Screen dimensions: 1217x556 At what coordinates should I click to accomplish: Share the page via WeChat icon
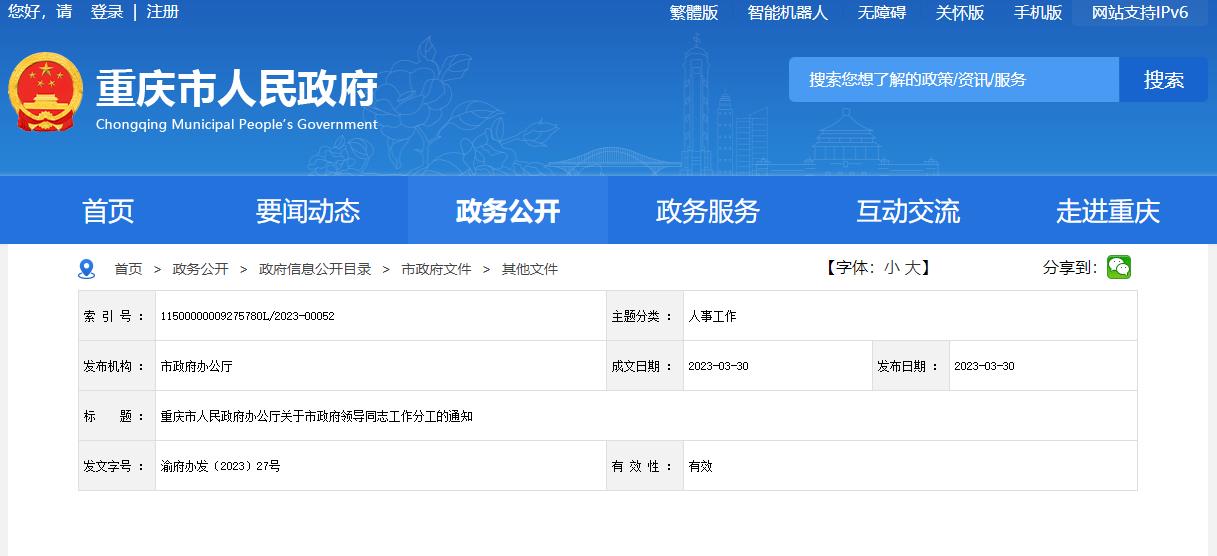coord(1119,267)
